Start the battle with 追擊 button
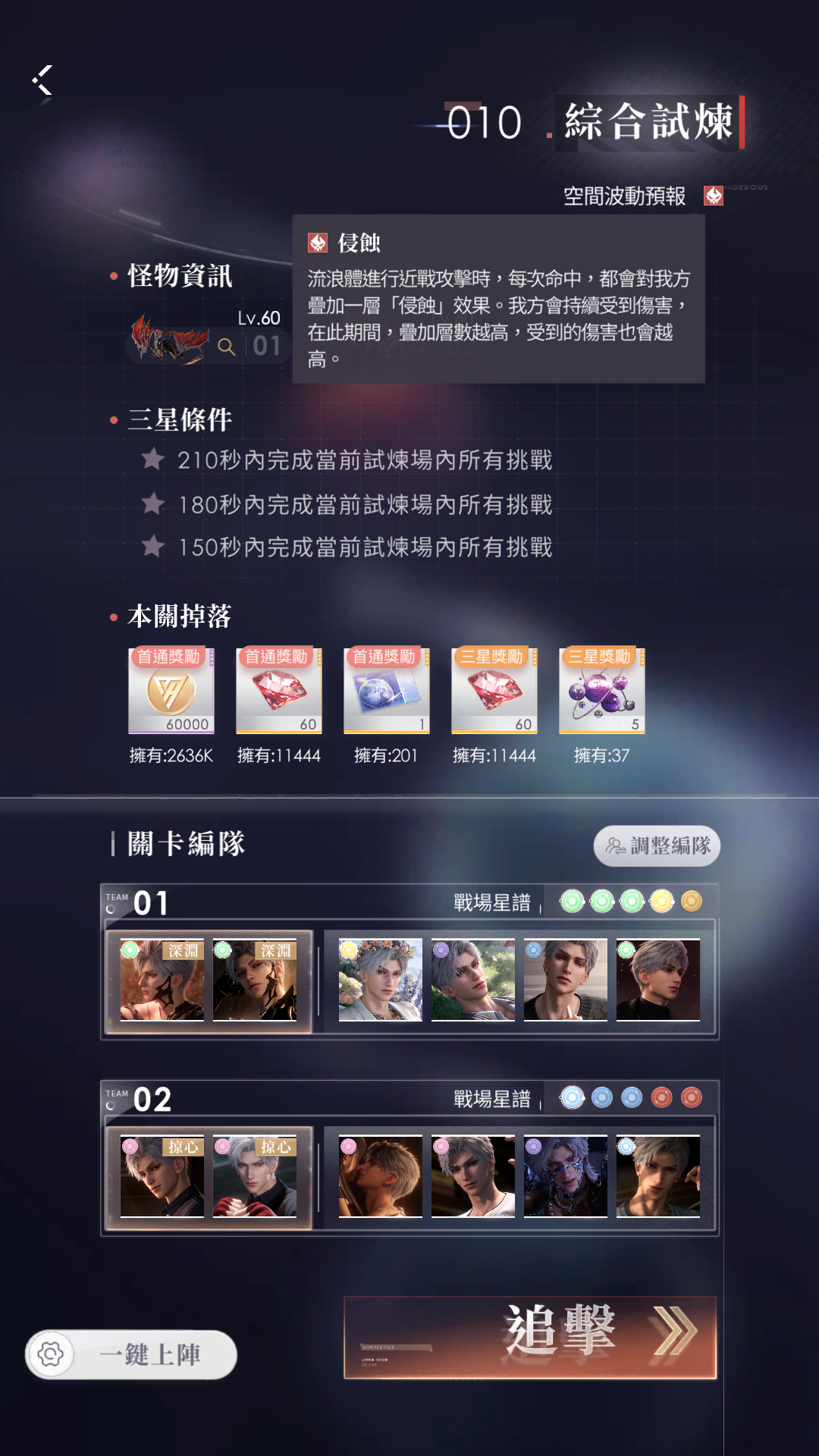The height and width of the screenshot is (1456, 819). click(x=530, y=1337)
